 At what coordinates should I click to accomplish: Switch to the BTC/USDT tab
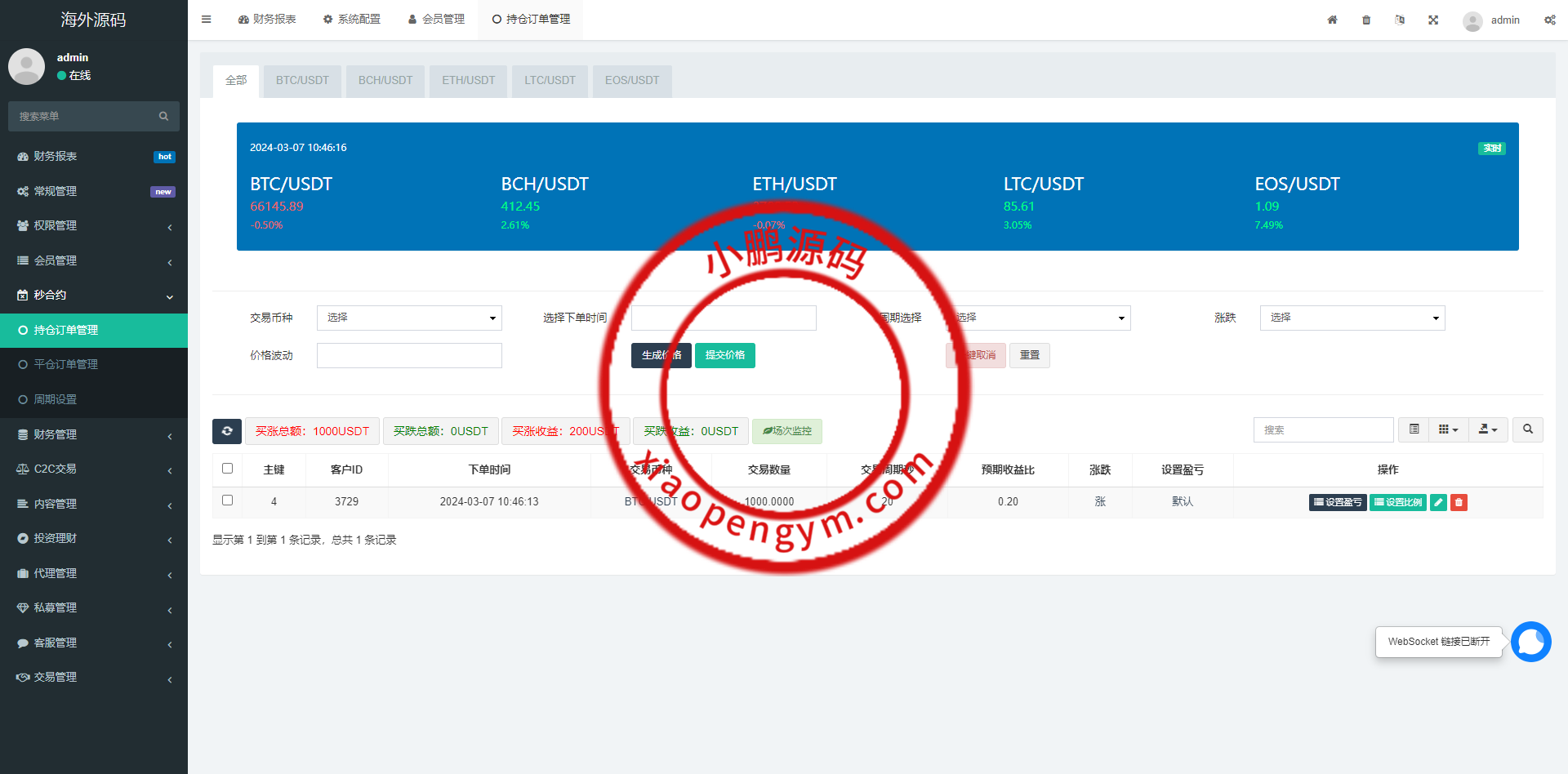(x=302, y=81)
